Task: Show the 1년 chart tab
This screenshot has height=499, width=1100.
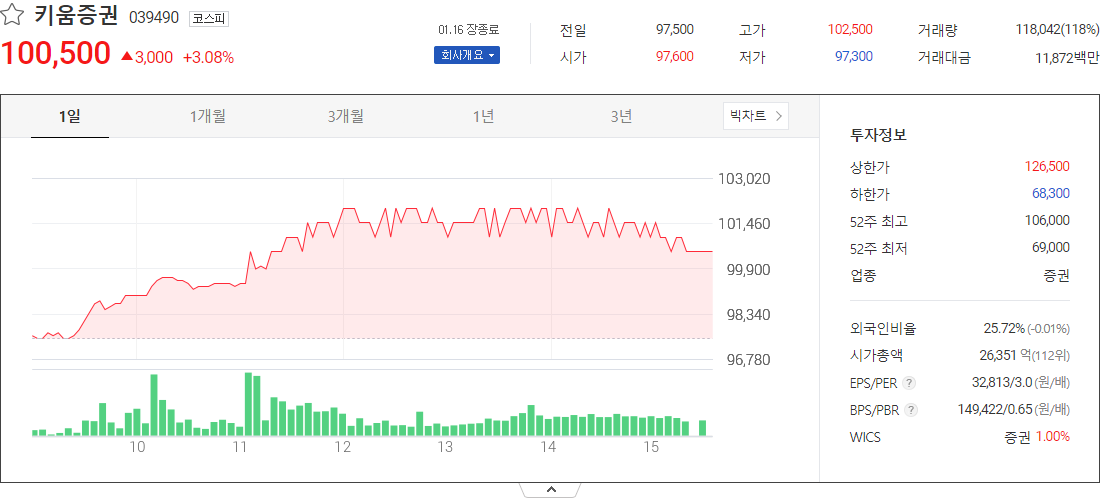Action: (x=483, y=117)
